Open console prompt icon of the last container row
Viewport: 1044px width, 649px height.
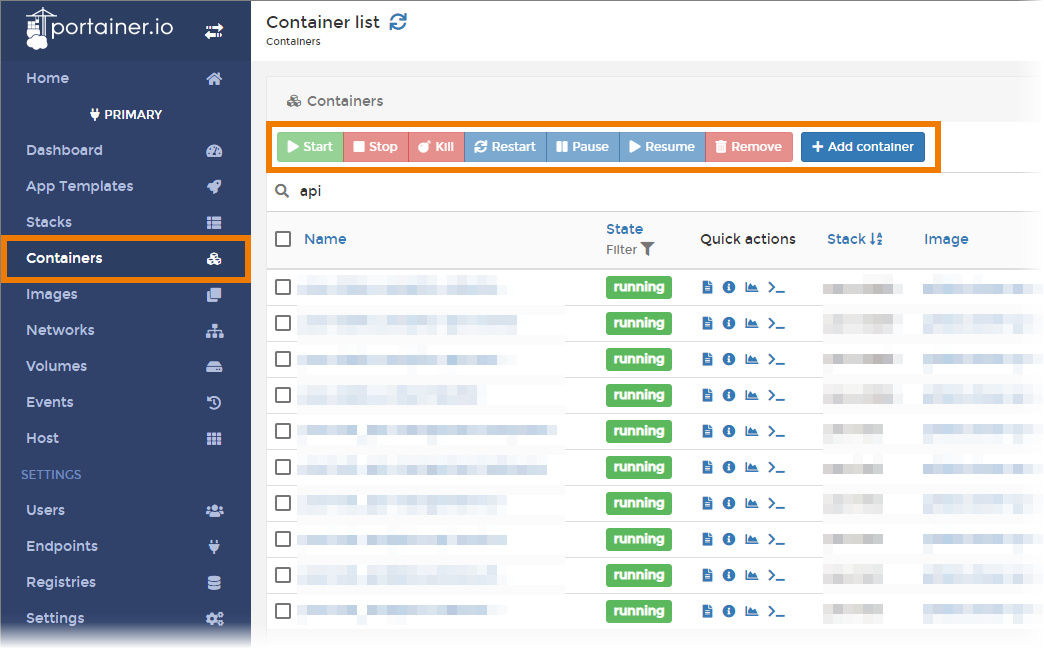[776, 610]
